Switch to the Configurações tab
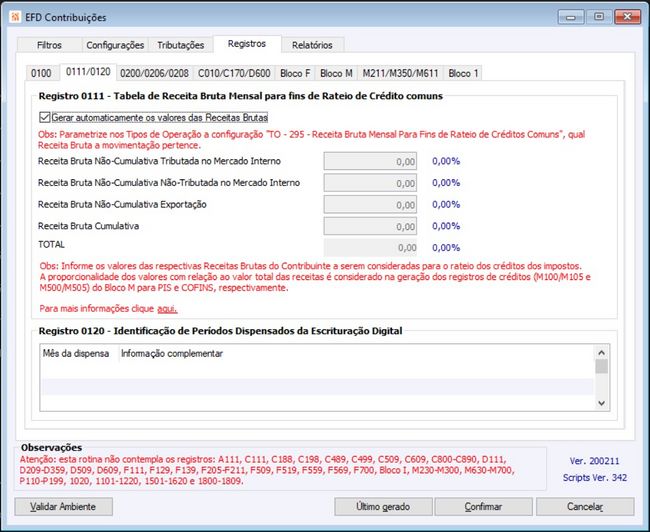The height and width of the screenshot is (532, 650). pyautogui.click(x=115, y=45)
